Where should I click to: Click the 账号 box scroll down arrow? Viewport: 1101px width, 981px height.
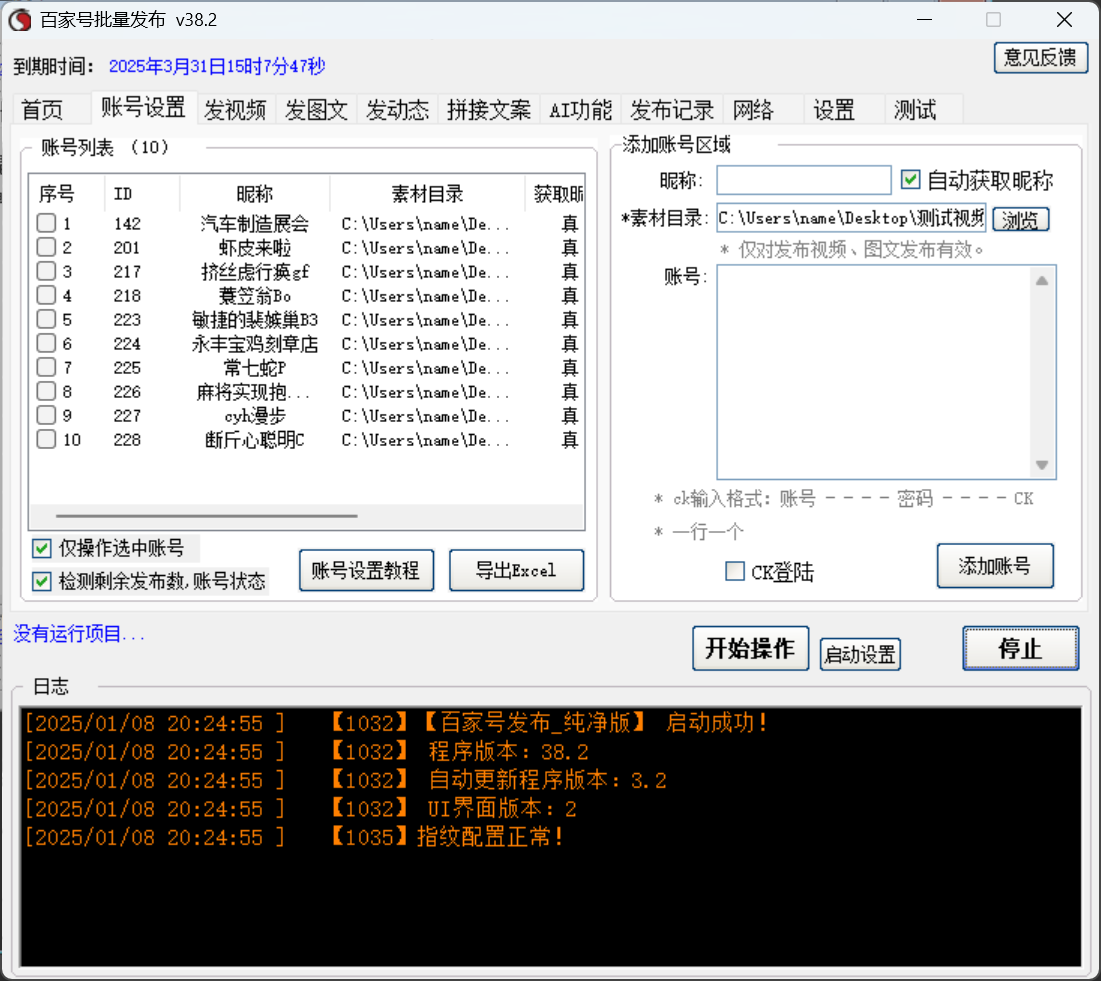point(1042,465)
